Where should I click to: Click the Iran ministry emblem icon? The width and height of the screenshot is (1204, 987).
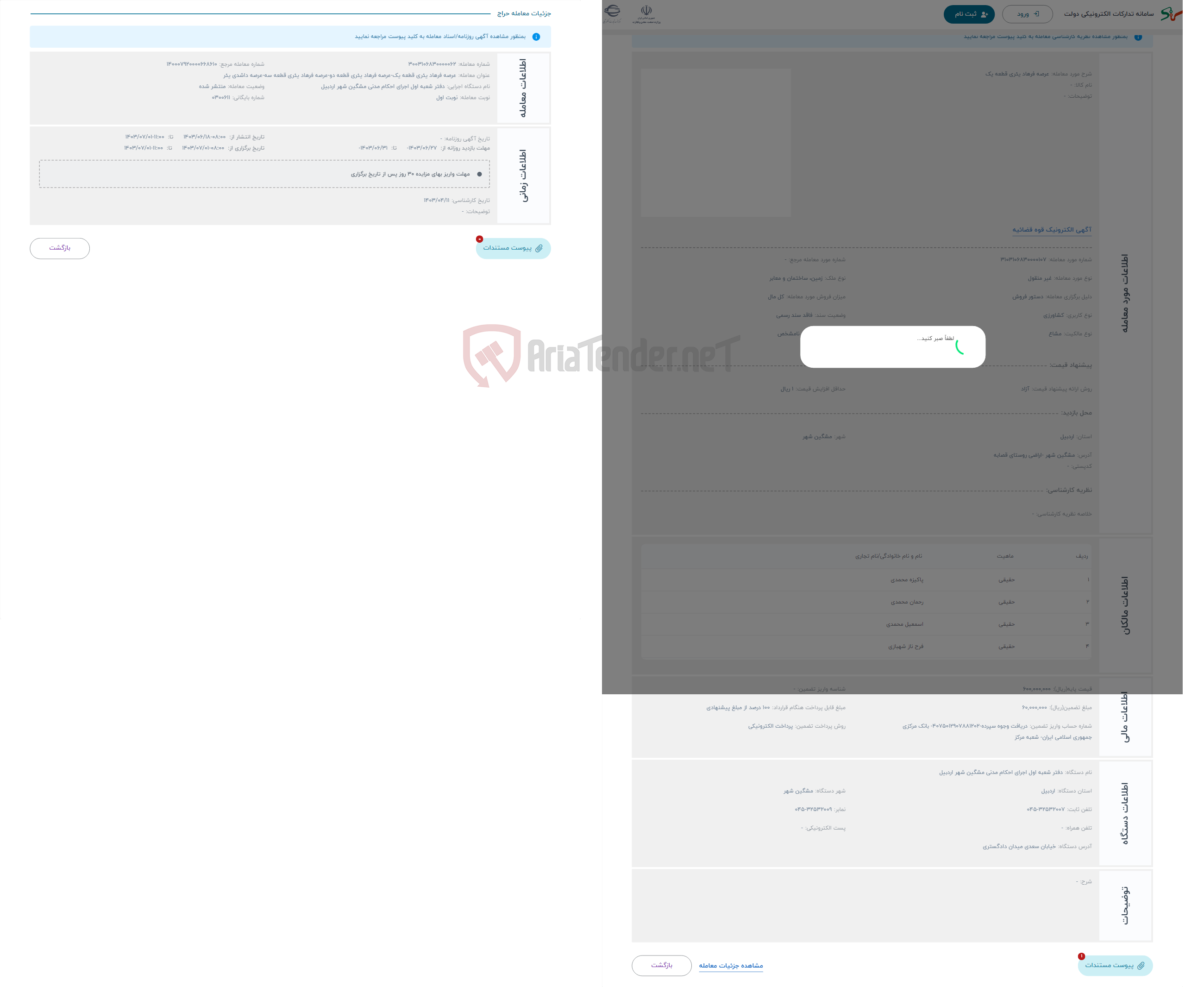[646, 14]
